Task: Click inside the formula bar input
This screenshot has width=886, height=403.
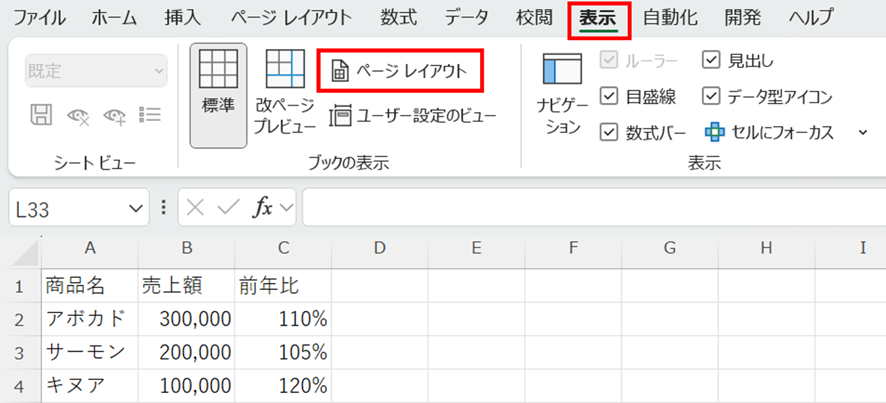Action: (590, 208)
